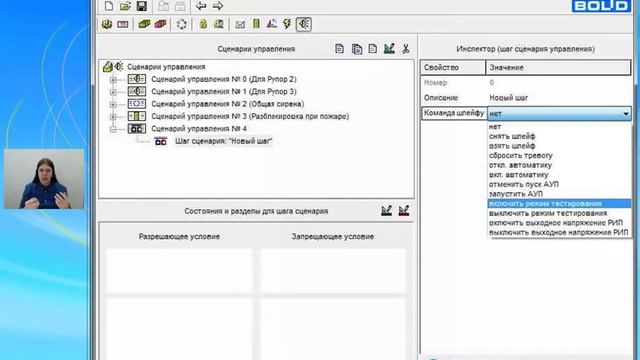Click the lightning bolt toolbar icon
The image size is (640, 360).
point(287,24)
